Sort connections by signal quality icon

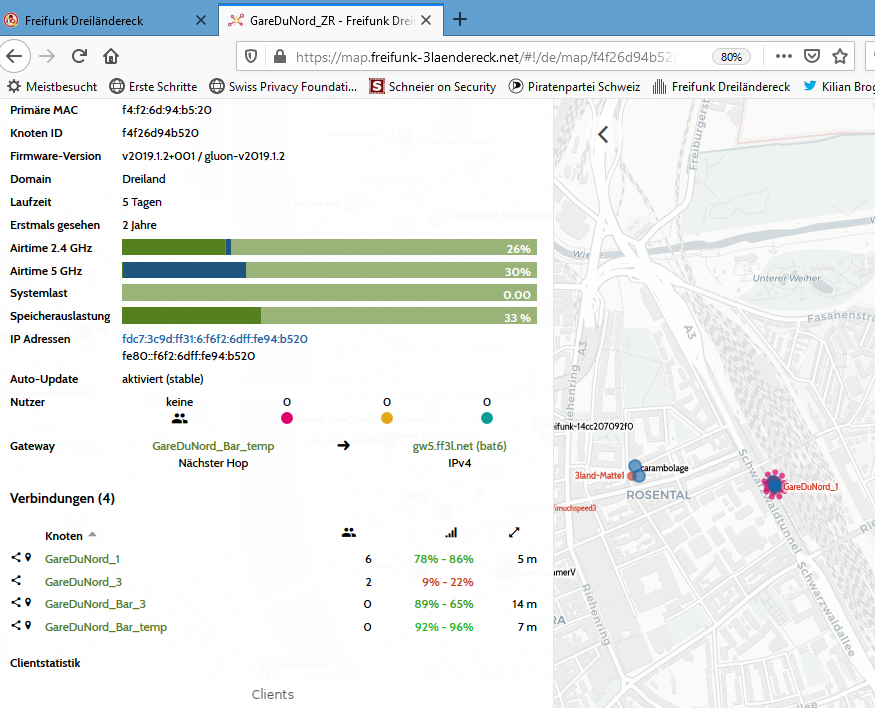[451, 533]
